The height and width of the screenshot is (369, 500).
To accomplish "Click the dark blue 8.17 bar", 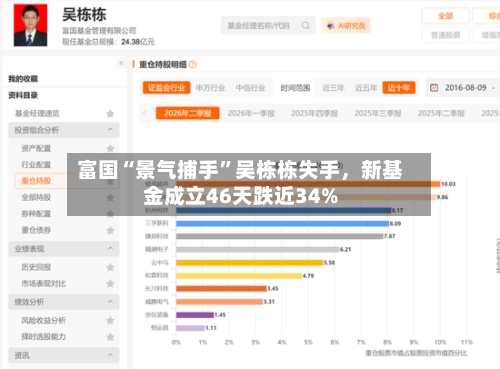I will [283, 211].
